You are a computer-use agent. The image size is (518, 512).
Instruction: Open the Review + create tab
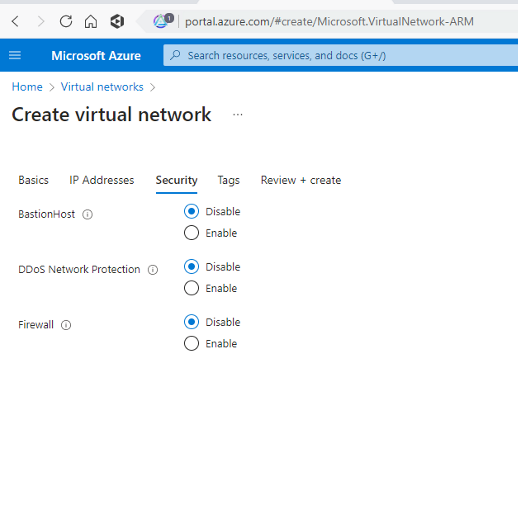pos(301,180)
